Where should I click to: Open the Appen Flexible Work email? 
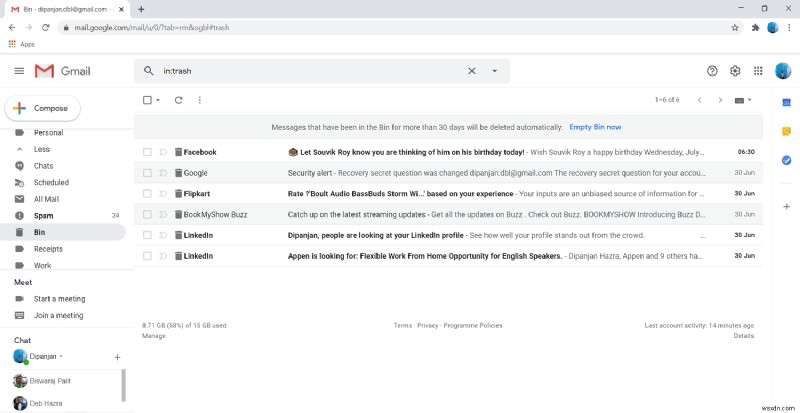(x=448, y=256)
